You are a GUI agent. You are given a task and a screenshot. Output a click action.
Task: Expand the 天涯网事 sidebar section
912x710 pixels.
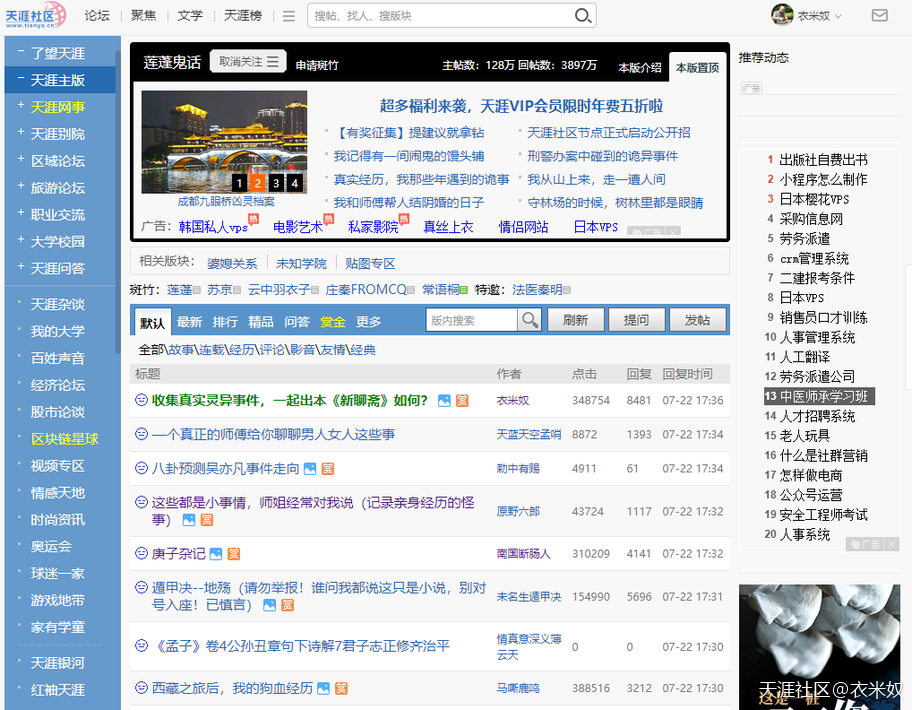click(21, 105)
